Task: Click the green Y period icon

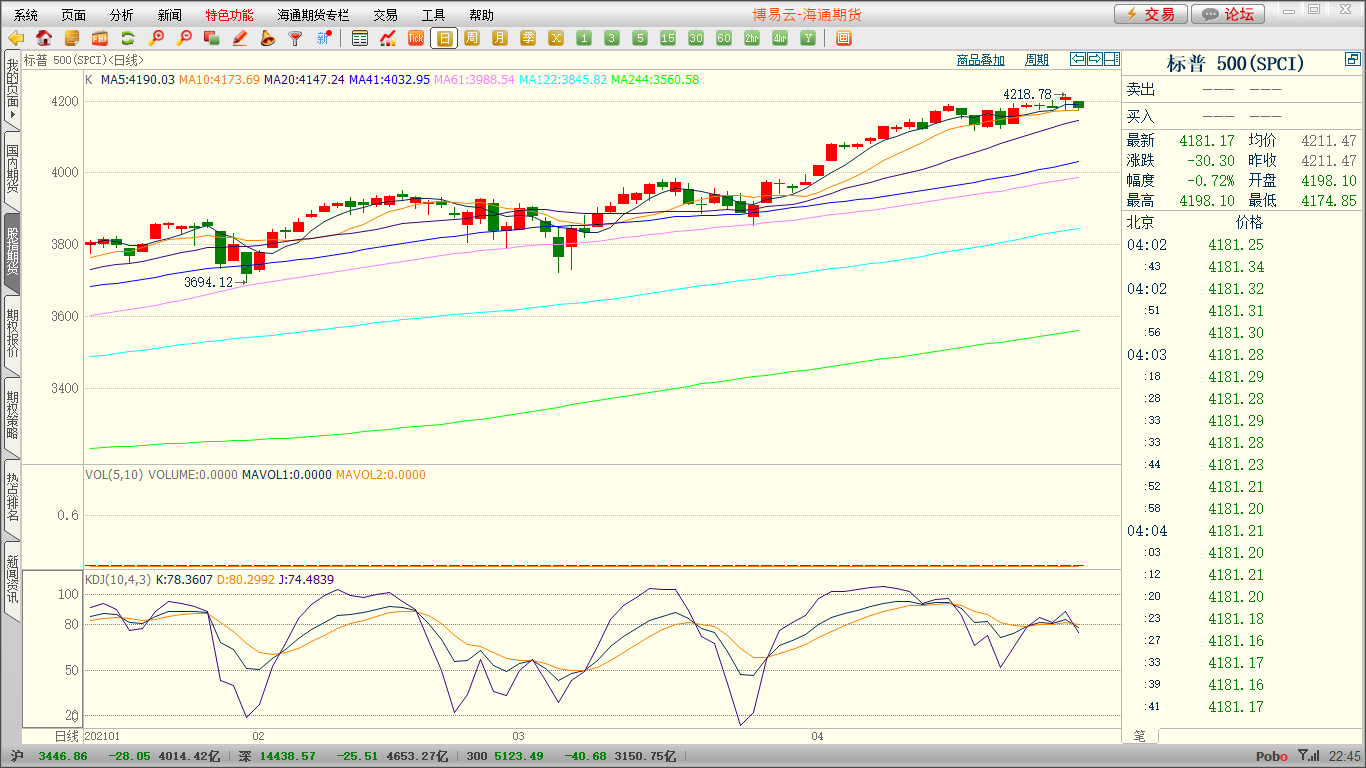Action: pyautogui.click(x=808, y=38)
